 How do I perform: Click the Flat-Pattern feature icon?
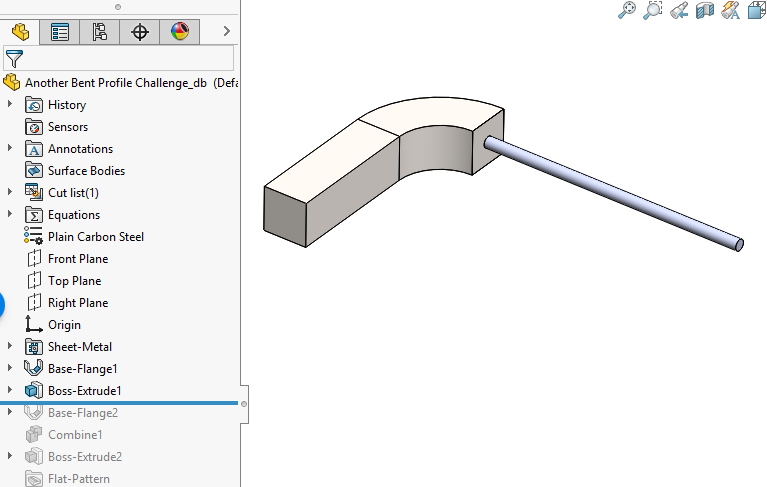tap(34, 479)
